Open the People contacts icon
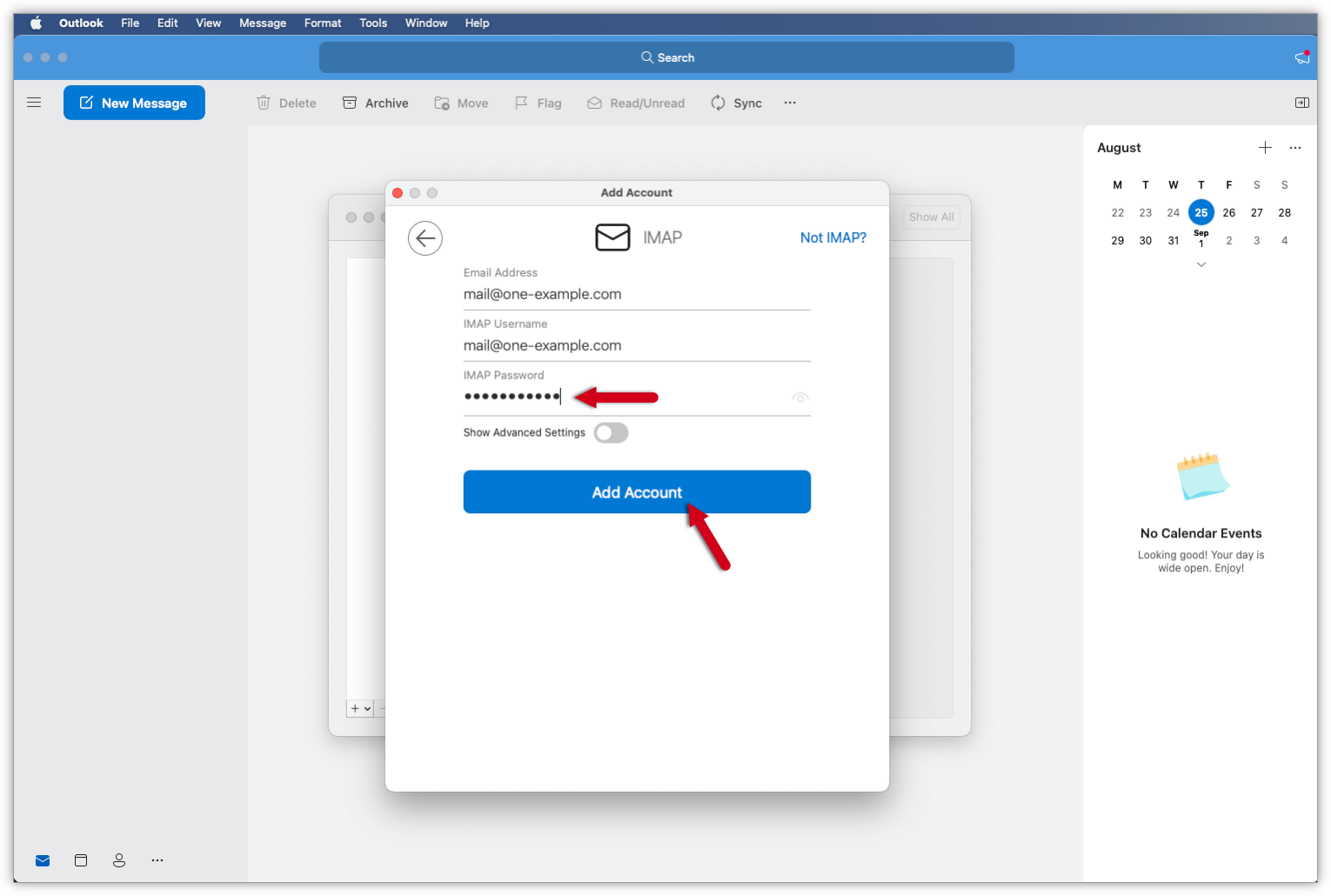Image resolution: width=1331 pixels, height=896 pixels. coord(119,860)
